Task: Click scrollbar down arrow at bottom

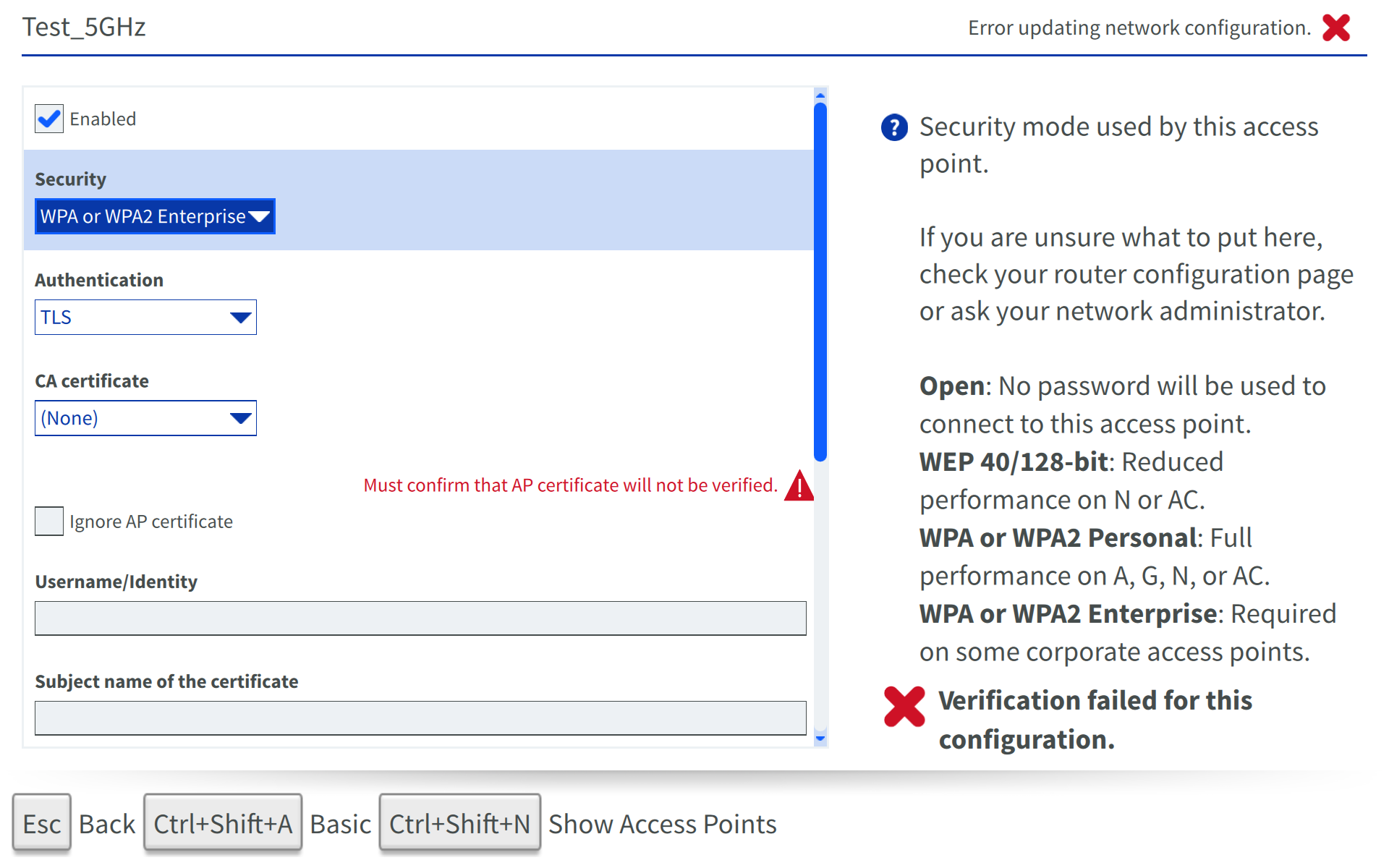Action: click(x=820, y=739)
